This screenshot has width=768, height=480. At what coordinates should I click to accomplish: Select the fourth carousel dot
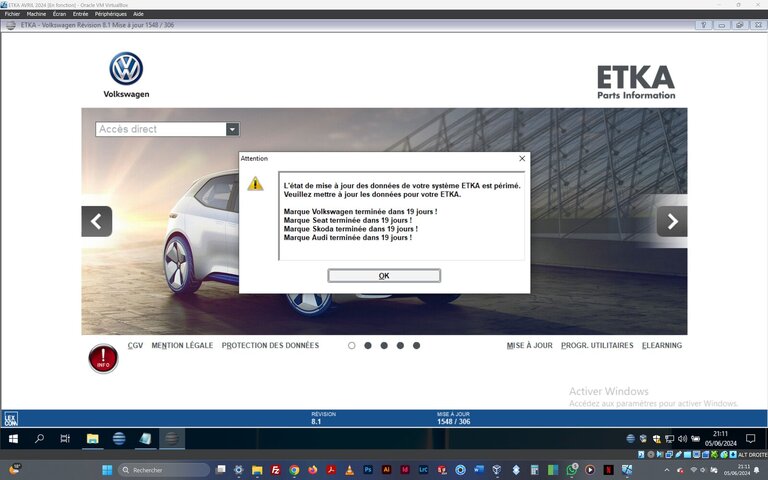(400, 346)
